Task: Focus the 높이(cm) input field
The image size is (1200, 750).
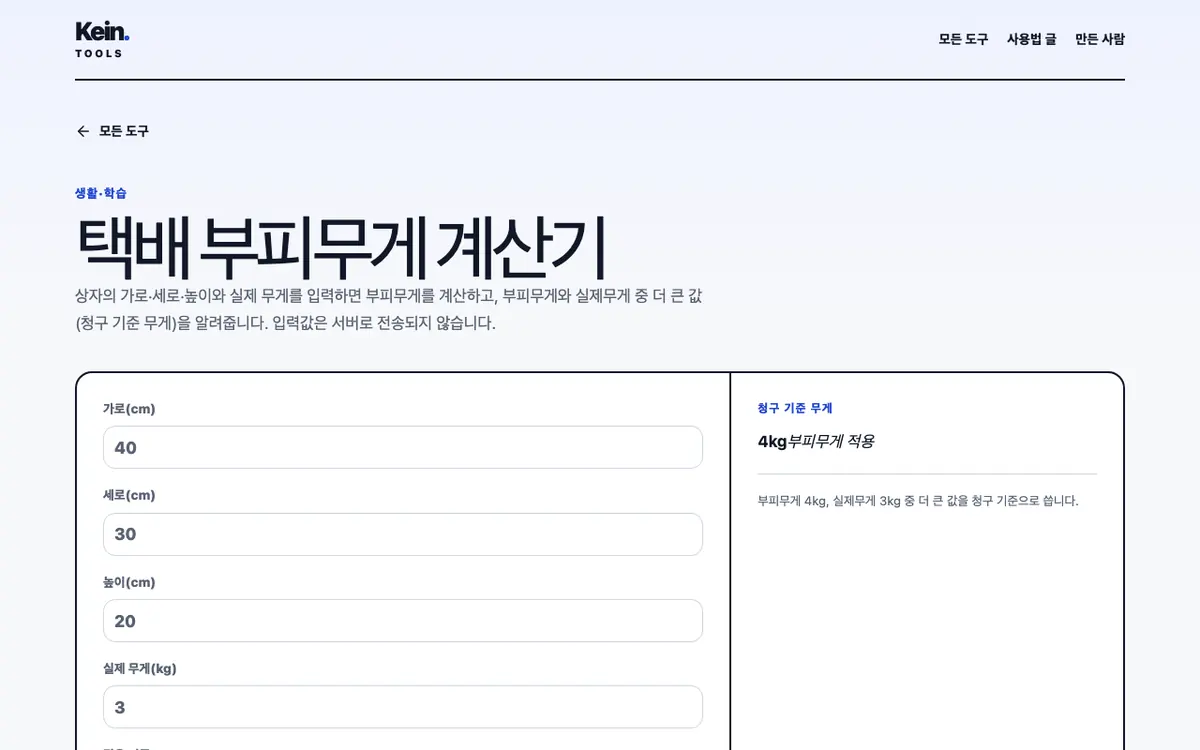Action: click(x=403, y=621)
